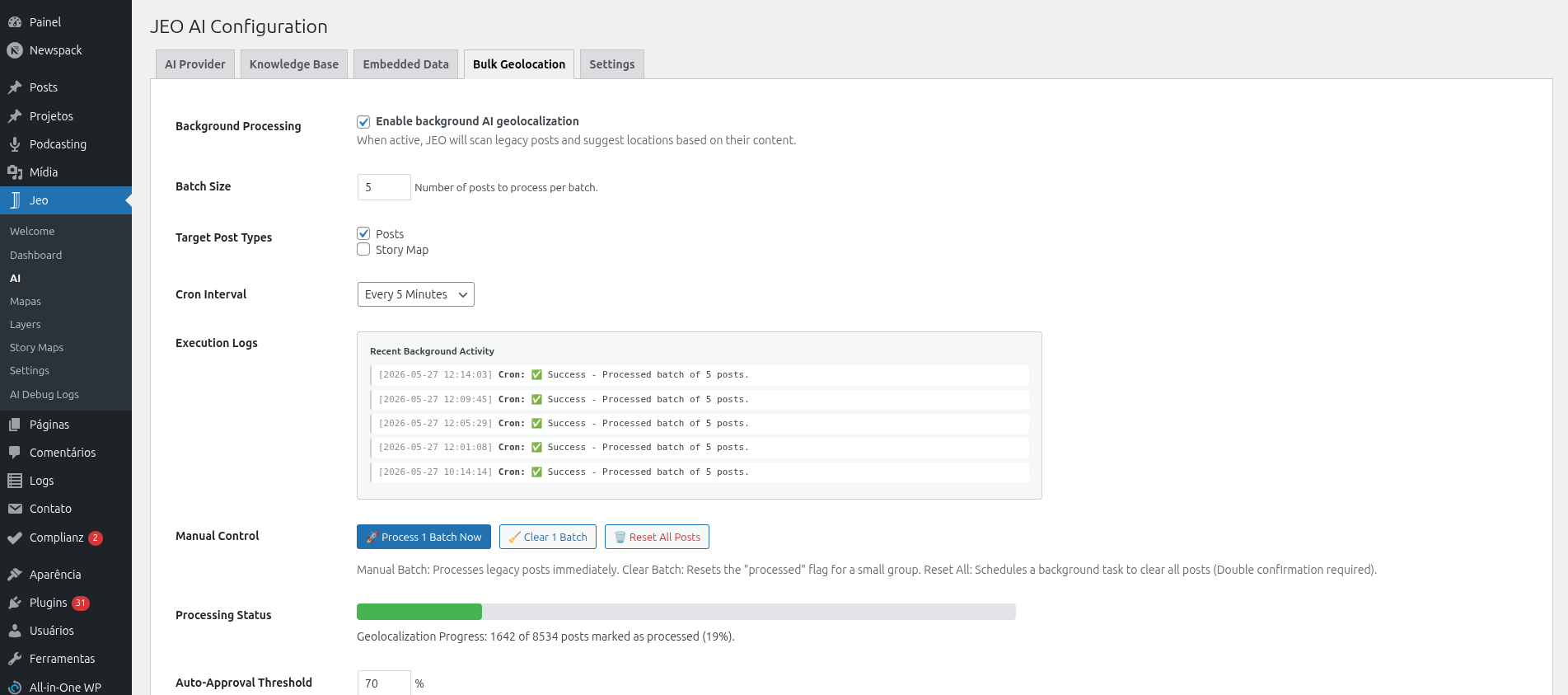
Task: Click the Páginas pages icon
Action: (15, 425)
